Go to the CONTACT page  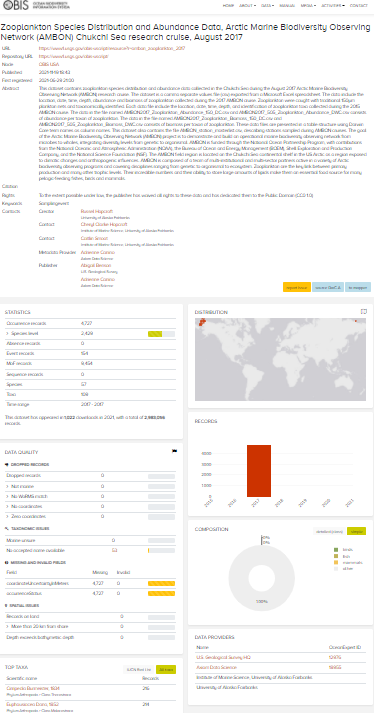click(359, 5)
